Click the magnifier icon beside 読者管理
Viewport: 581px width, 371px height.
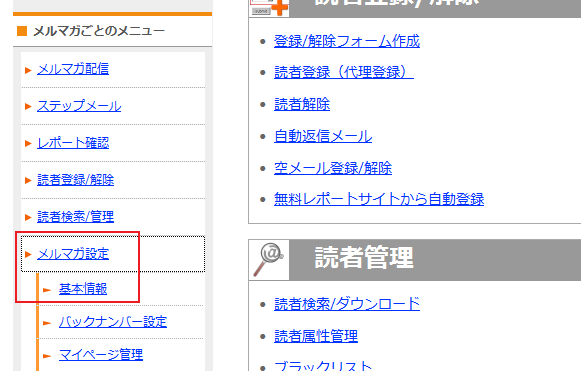click(x=269, y=260)
